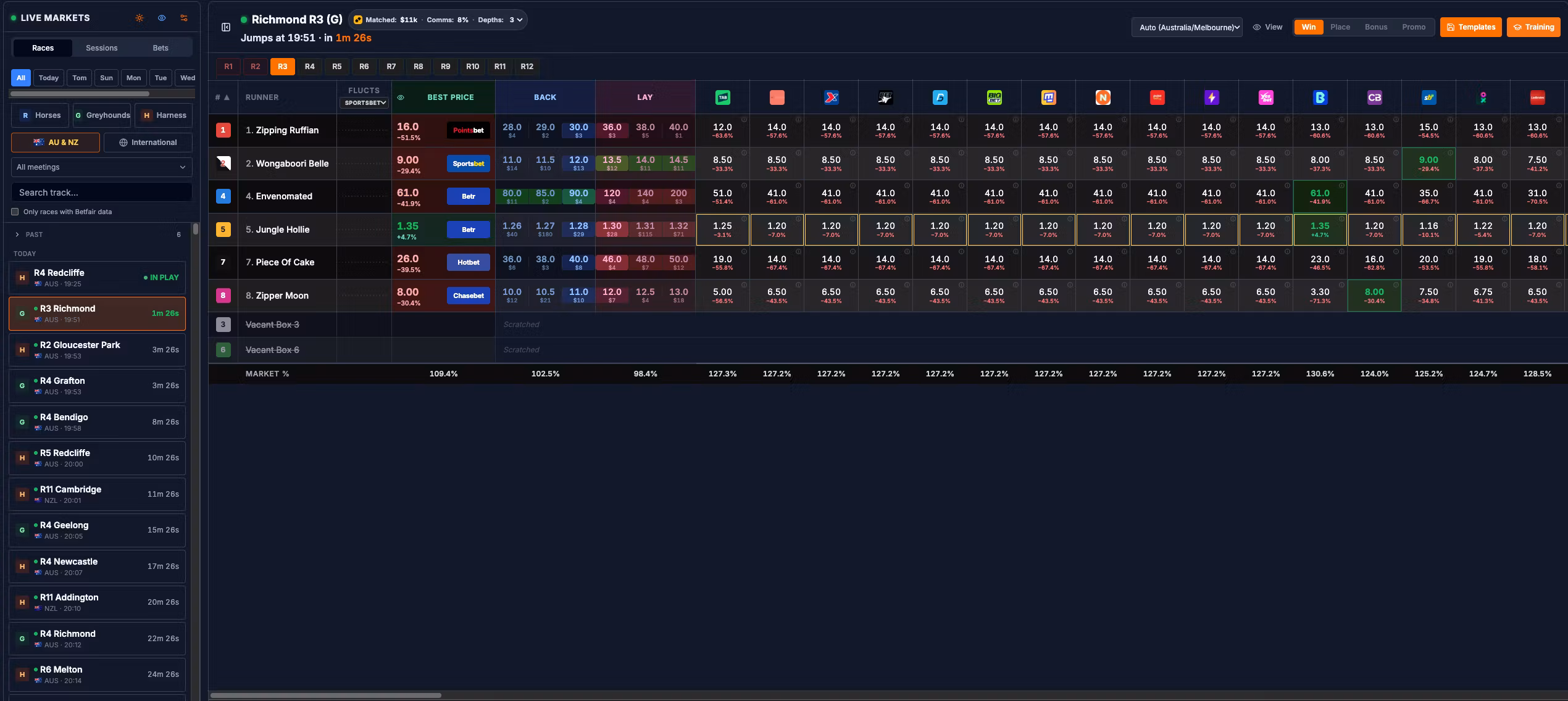The height and width of the screenshot is (701, 1568).
Task: Toggle Harness race type filter
Action: (164, 115)
